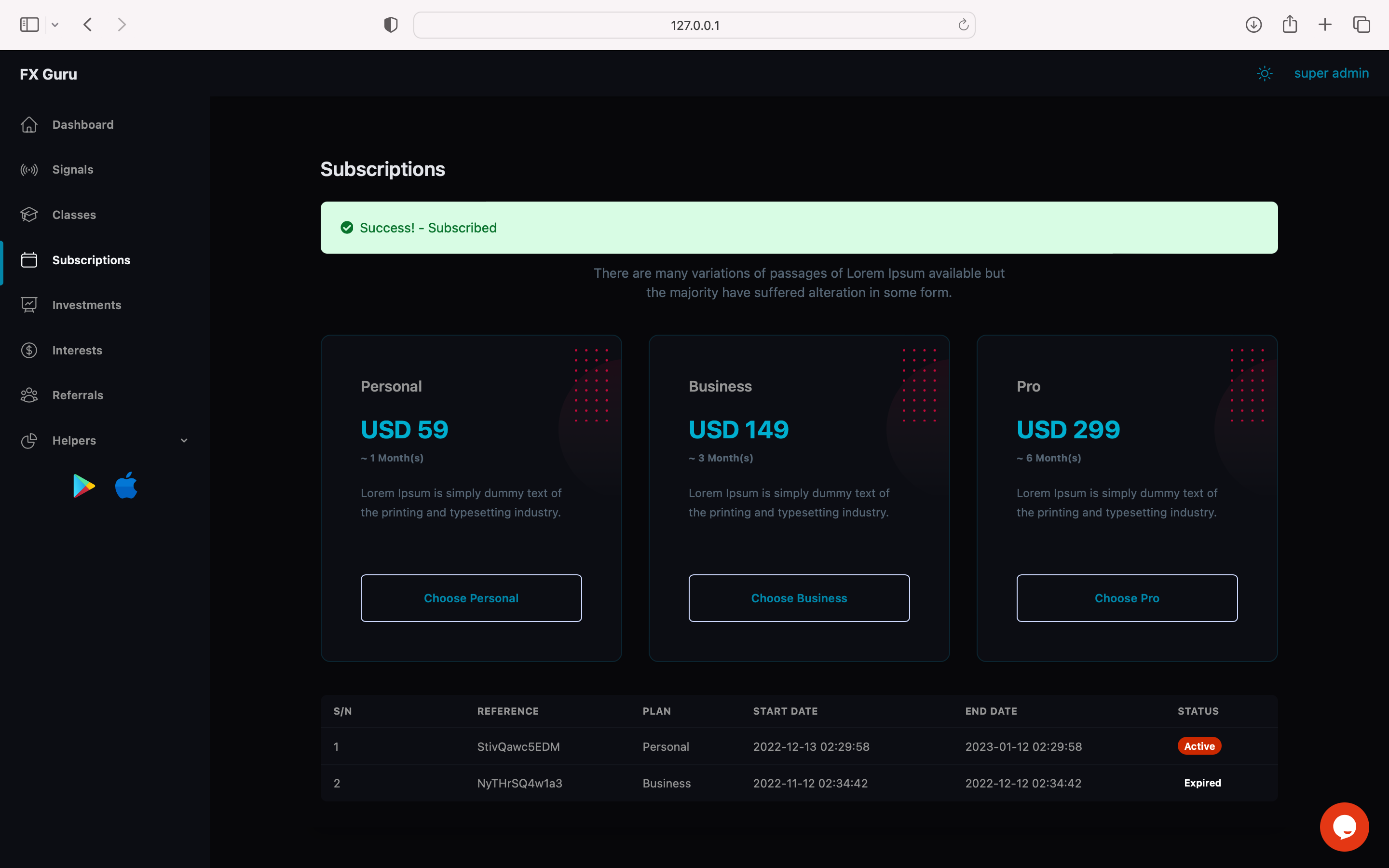Click the Google Play store icon
Image resolution: width=1389 pixels, height=868 pixels.
tap(84, 486)
